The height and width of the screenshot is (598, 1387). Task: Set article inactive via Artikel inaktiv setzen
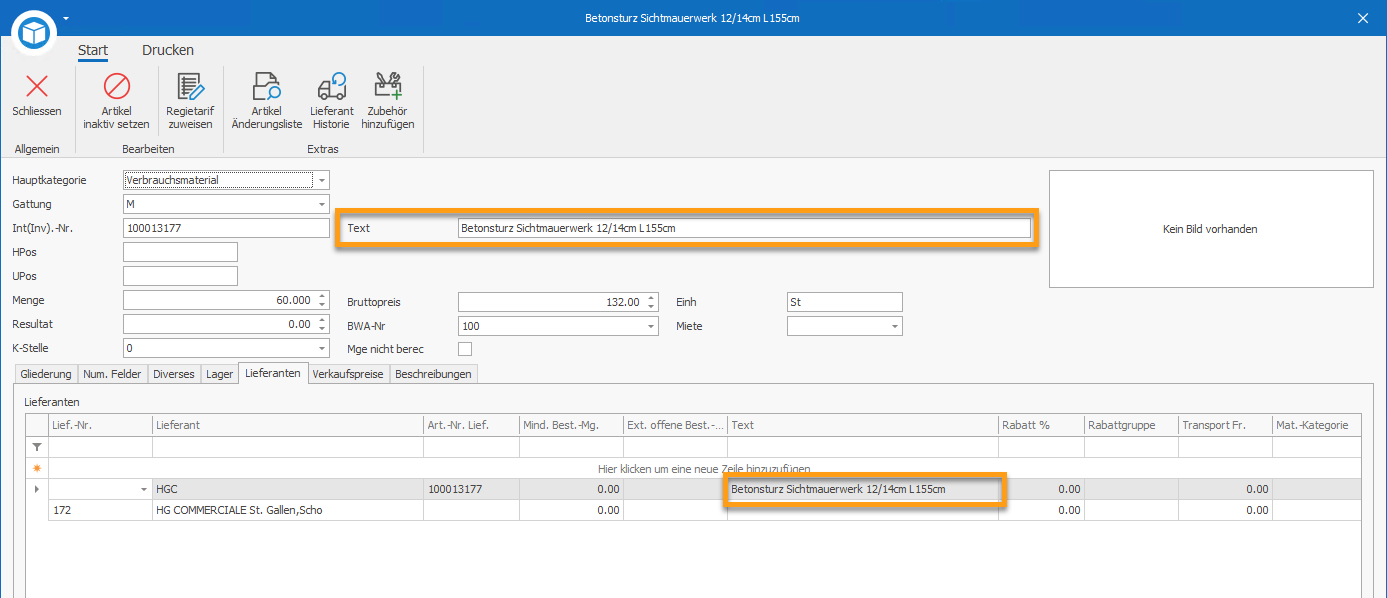117,101
